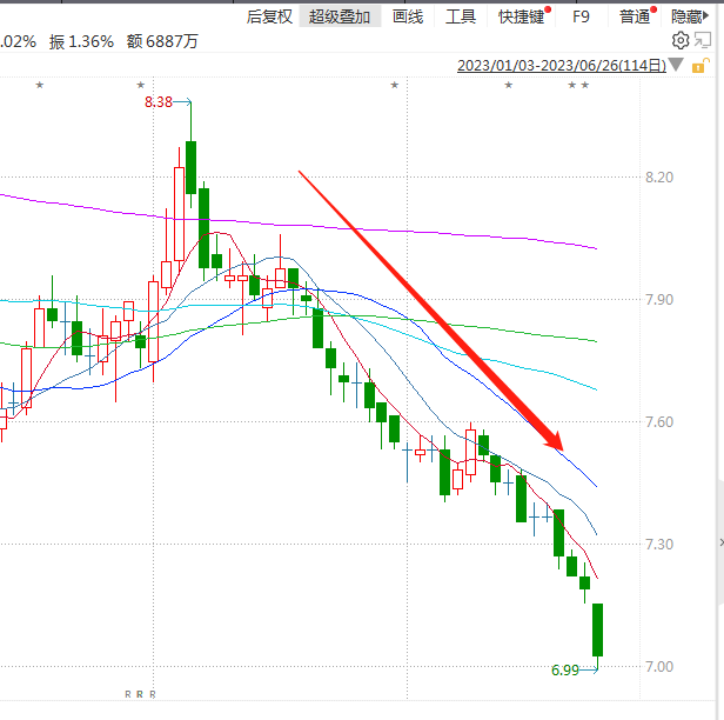724x720 pixels.
Task: Open 画线 drawing tools
Action: (x=408, y=17)
